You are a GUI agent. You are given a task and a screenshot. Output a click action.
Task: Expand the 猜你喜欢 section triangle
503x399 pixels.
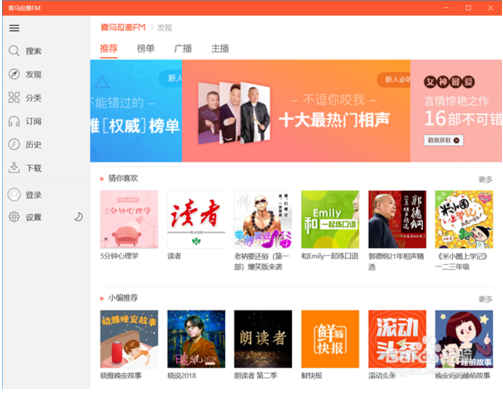pos(102,179)
